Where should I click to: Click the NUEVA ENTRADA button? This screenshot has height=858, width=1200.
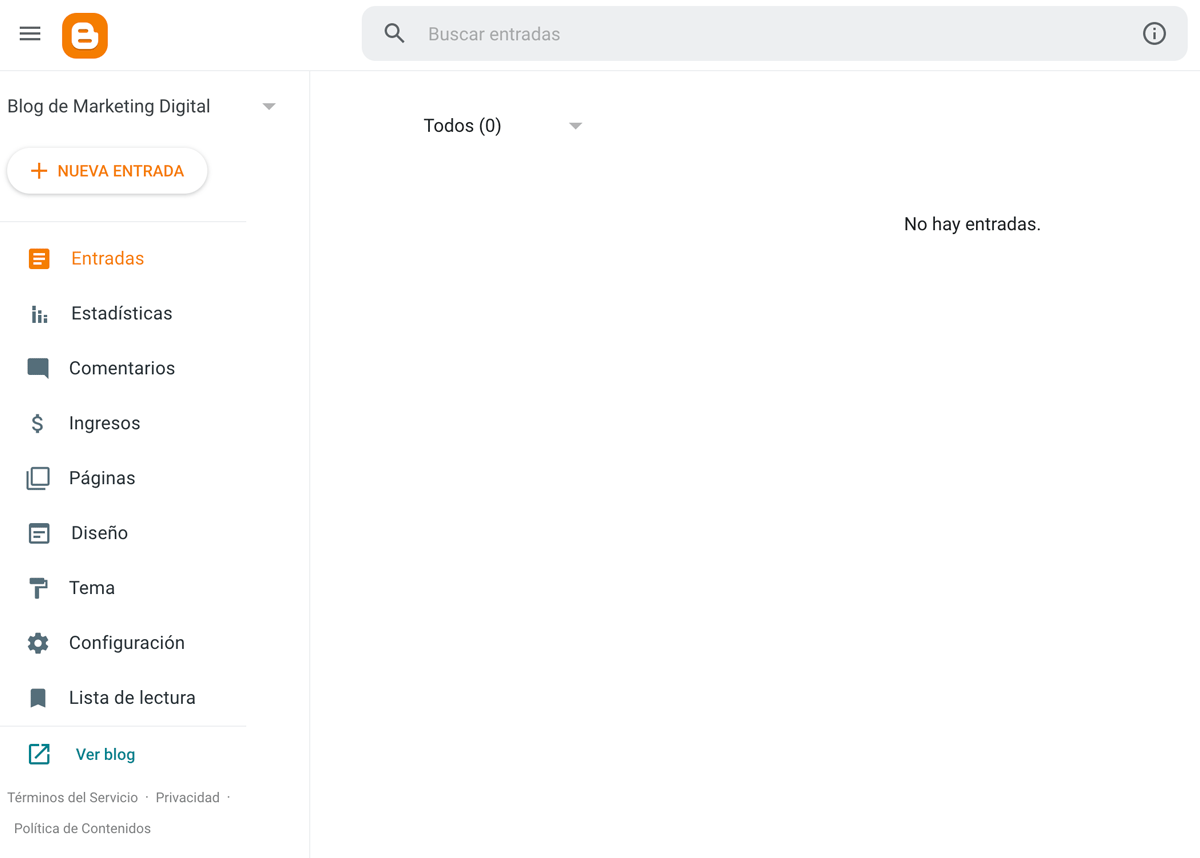[107, 171]
